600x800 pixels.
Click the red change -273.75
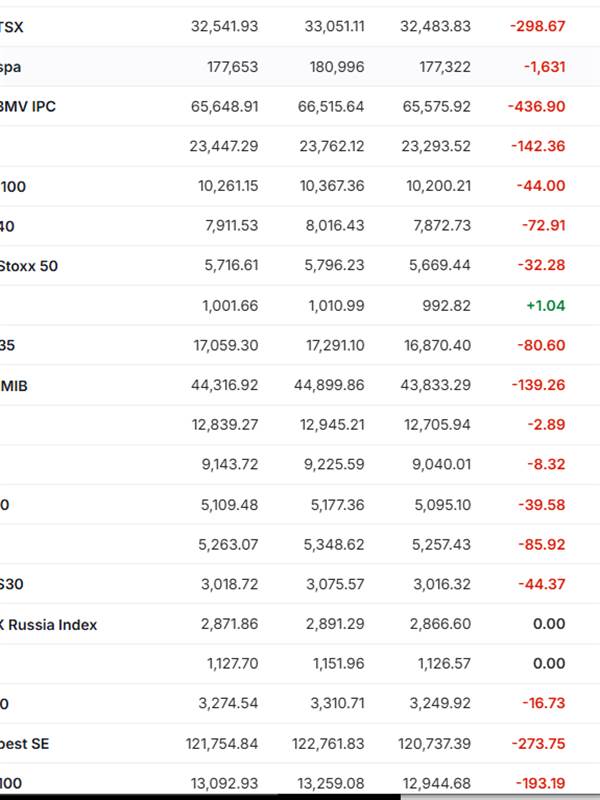point(539,743)
